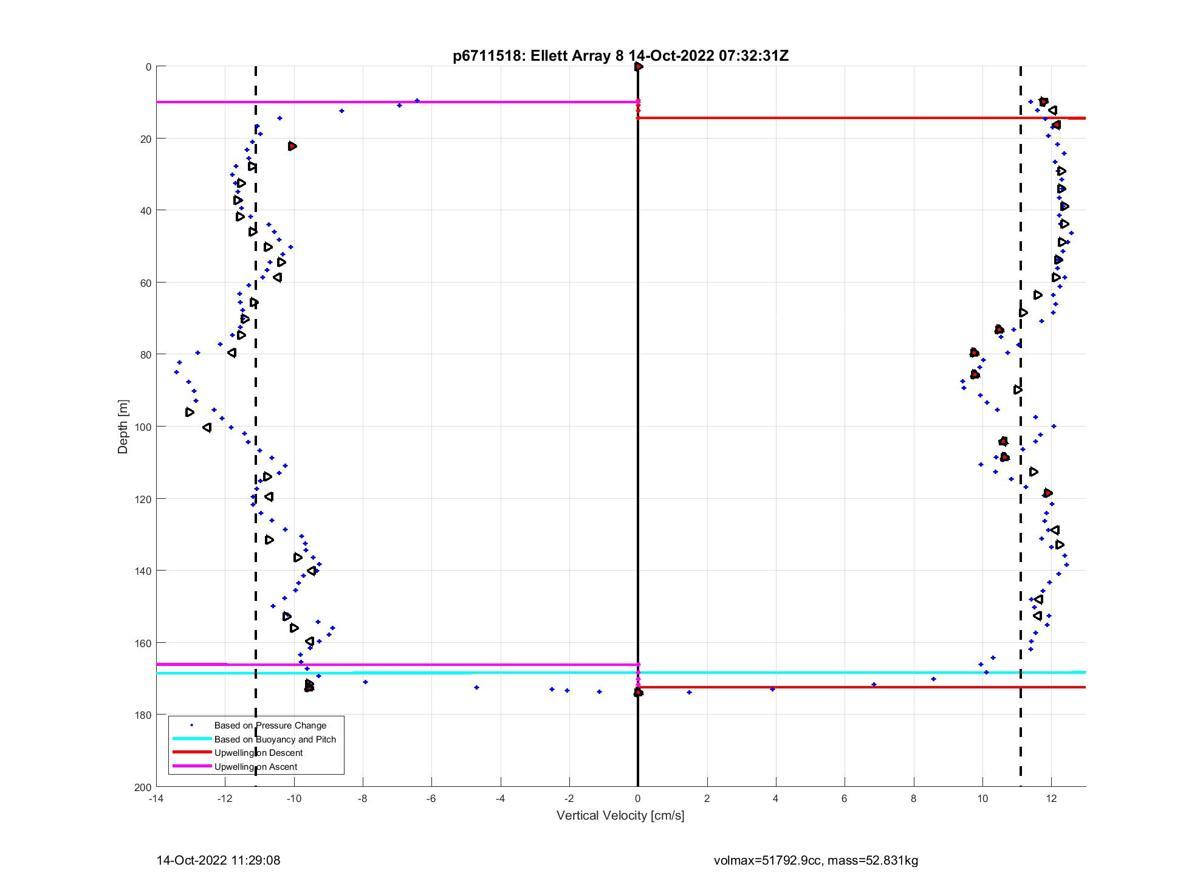Click the depth axis tick label '200'
The height and width of the screenshot is (885, 1200).
(142, 787)
